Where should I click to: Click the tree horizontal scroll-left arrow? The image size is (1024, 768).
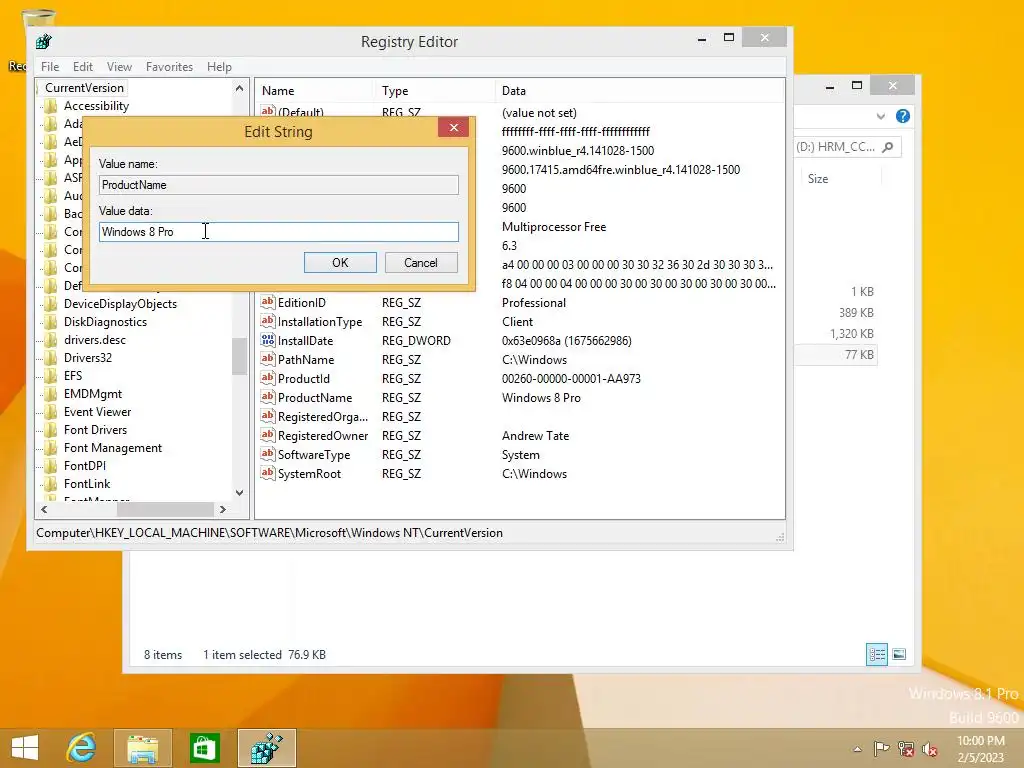tap(44, 509)
